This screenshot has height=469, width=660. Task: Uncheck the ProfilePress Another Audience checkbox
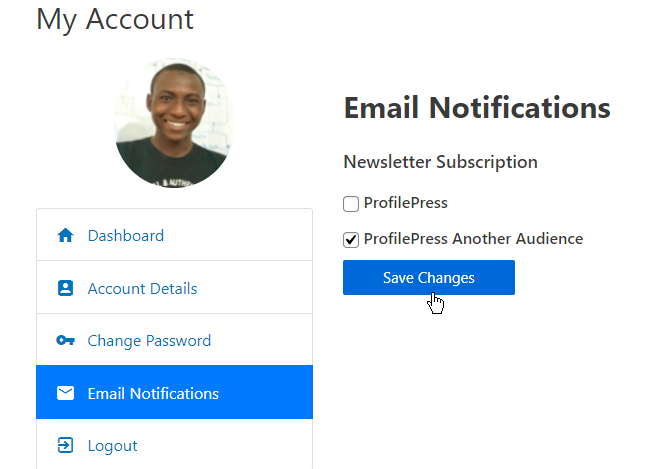coord(351,240)
